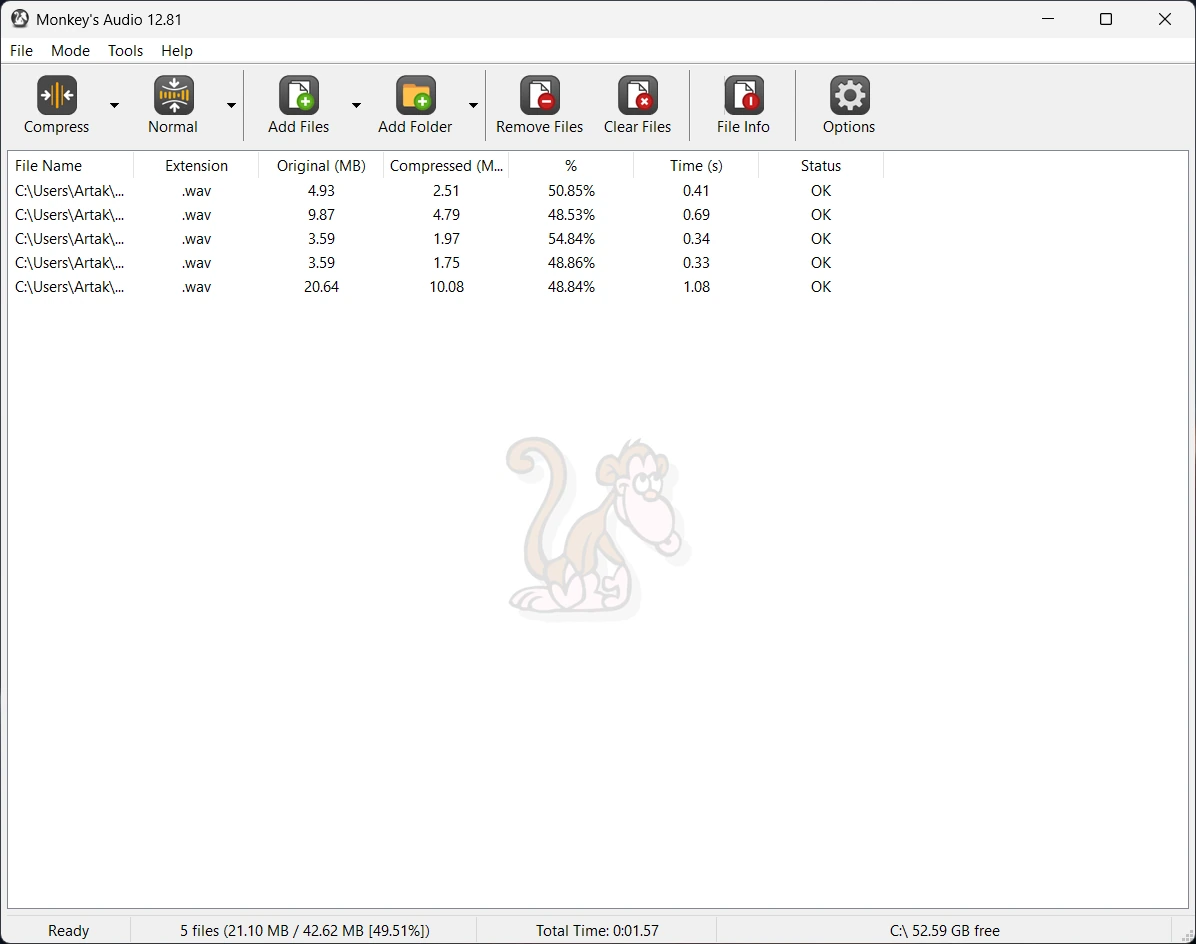Open the File menu
This screenshot has height=944, width=1196.
[x=21, y=50]
